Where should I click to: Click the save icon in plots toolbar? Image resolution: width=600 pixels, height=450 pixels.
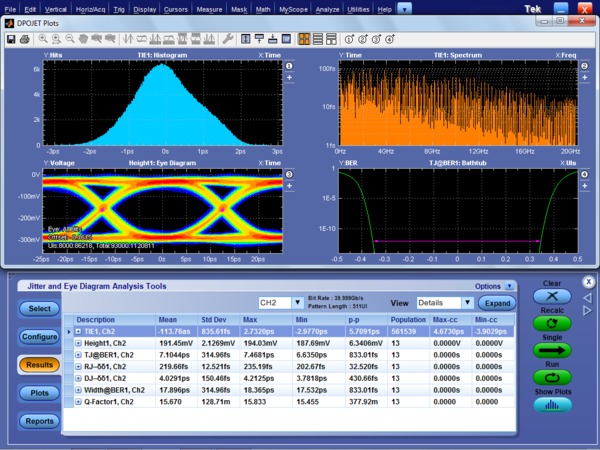pos(10,39)
